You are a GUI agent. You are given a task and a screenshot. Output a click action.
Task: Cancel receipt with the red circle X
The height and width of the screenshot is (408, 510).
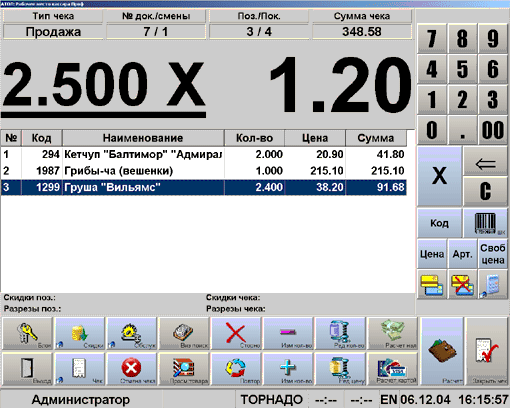pyautogui.click(x=132, y=369)
